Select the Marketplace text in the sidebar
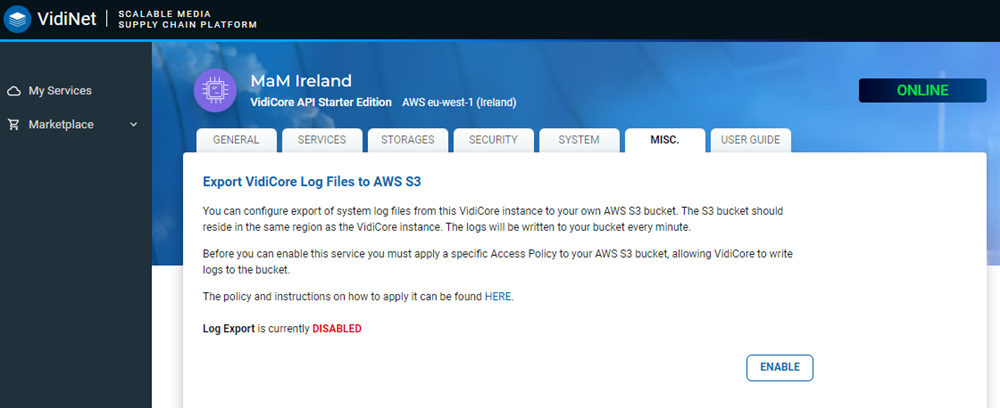Screen dimensions: 1000x408 (x=61, y=125)
